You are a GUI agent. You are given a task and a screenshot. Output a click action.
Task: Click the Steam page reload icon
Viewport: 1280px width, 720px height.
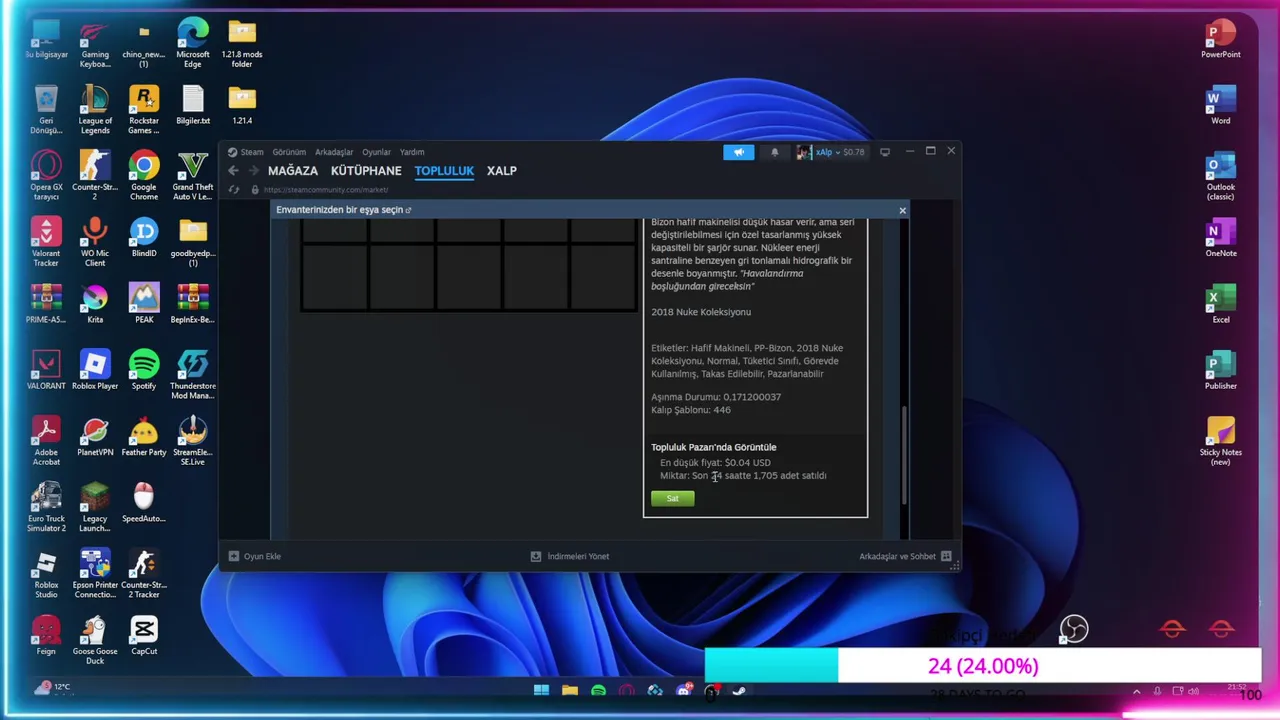(234, 189)
